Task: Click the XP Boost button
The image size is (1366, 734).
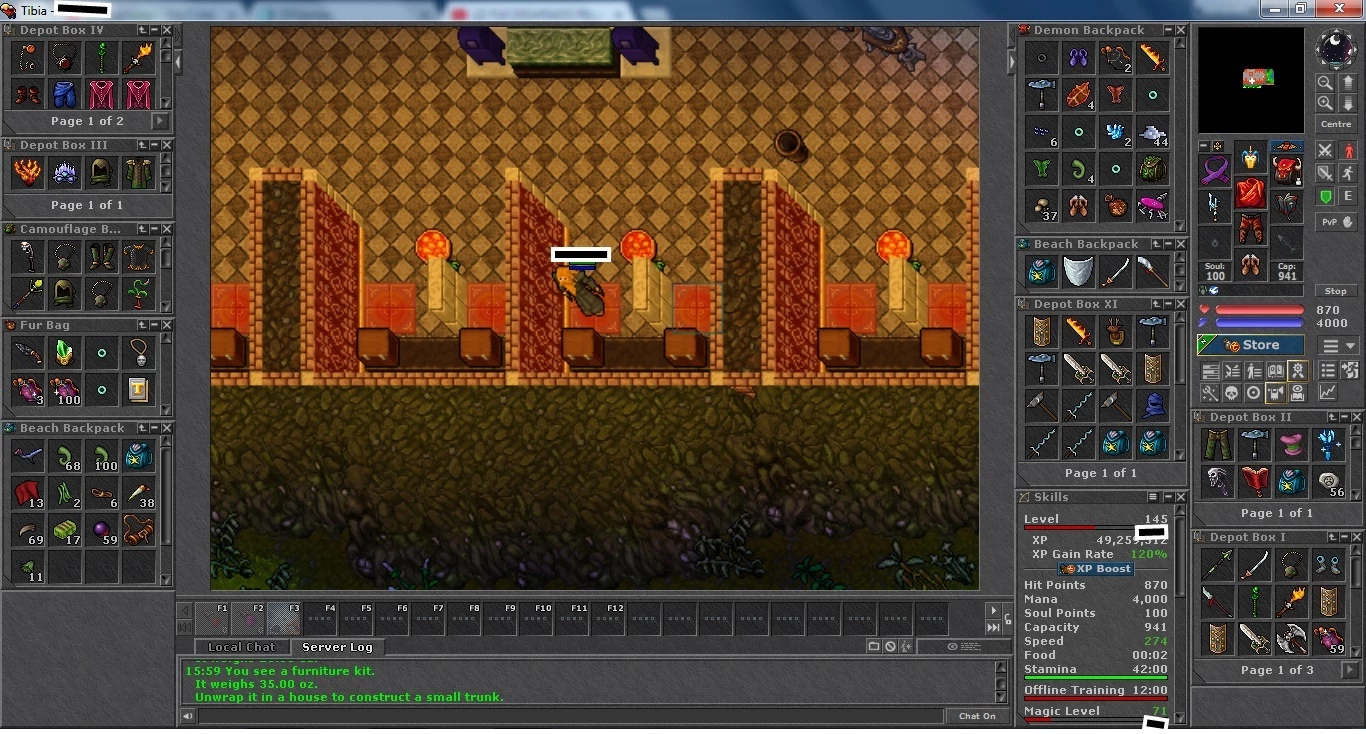Action: pos(1097,569)
